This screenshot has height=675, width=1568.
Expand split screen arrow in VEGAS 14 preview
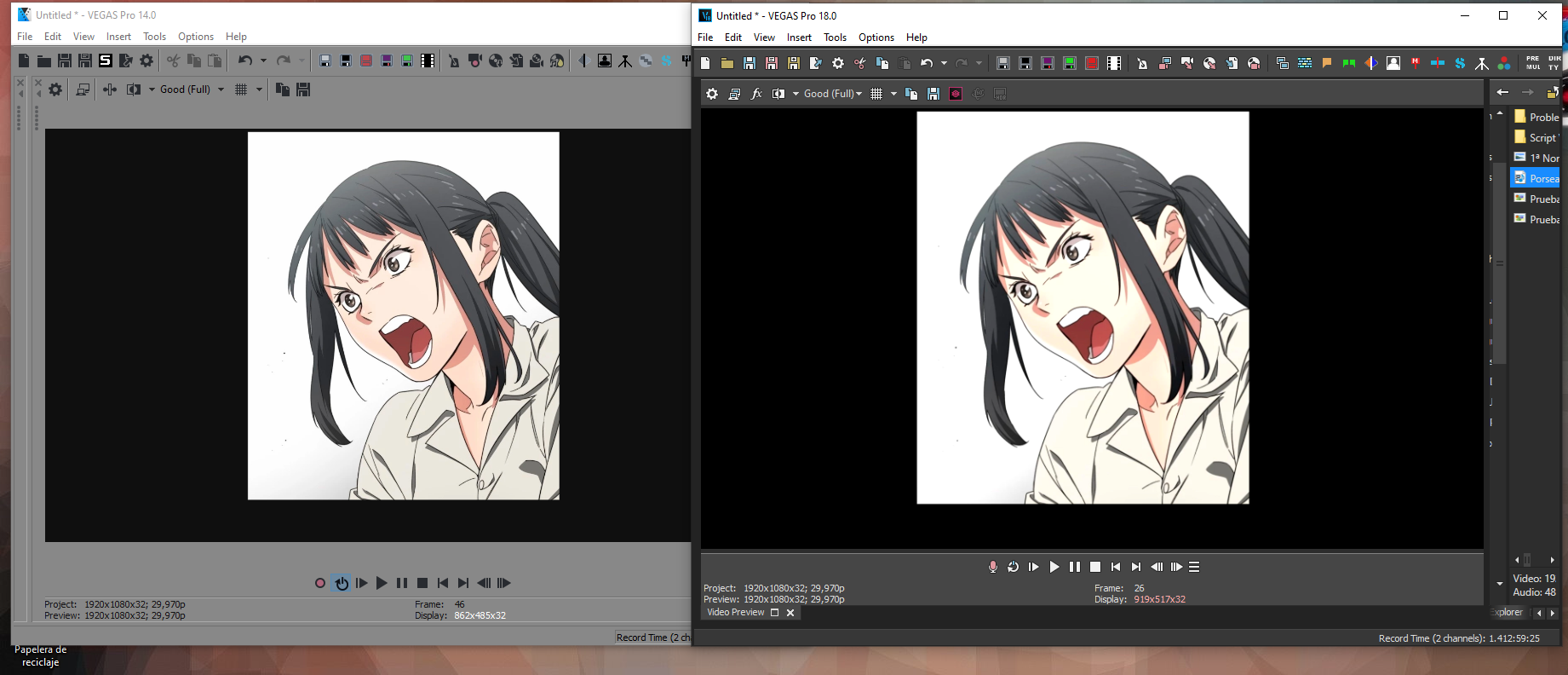click(x=152, y=89)
